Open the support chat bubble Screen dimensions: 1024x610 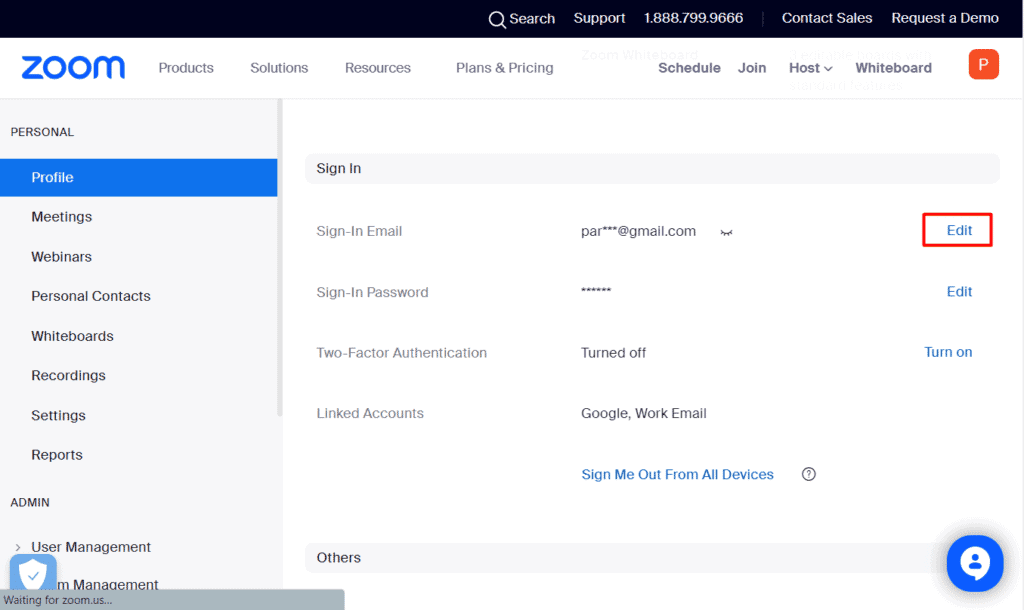[x=974, y=563]
